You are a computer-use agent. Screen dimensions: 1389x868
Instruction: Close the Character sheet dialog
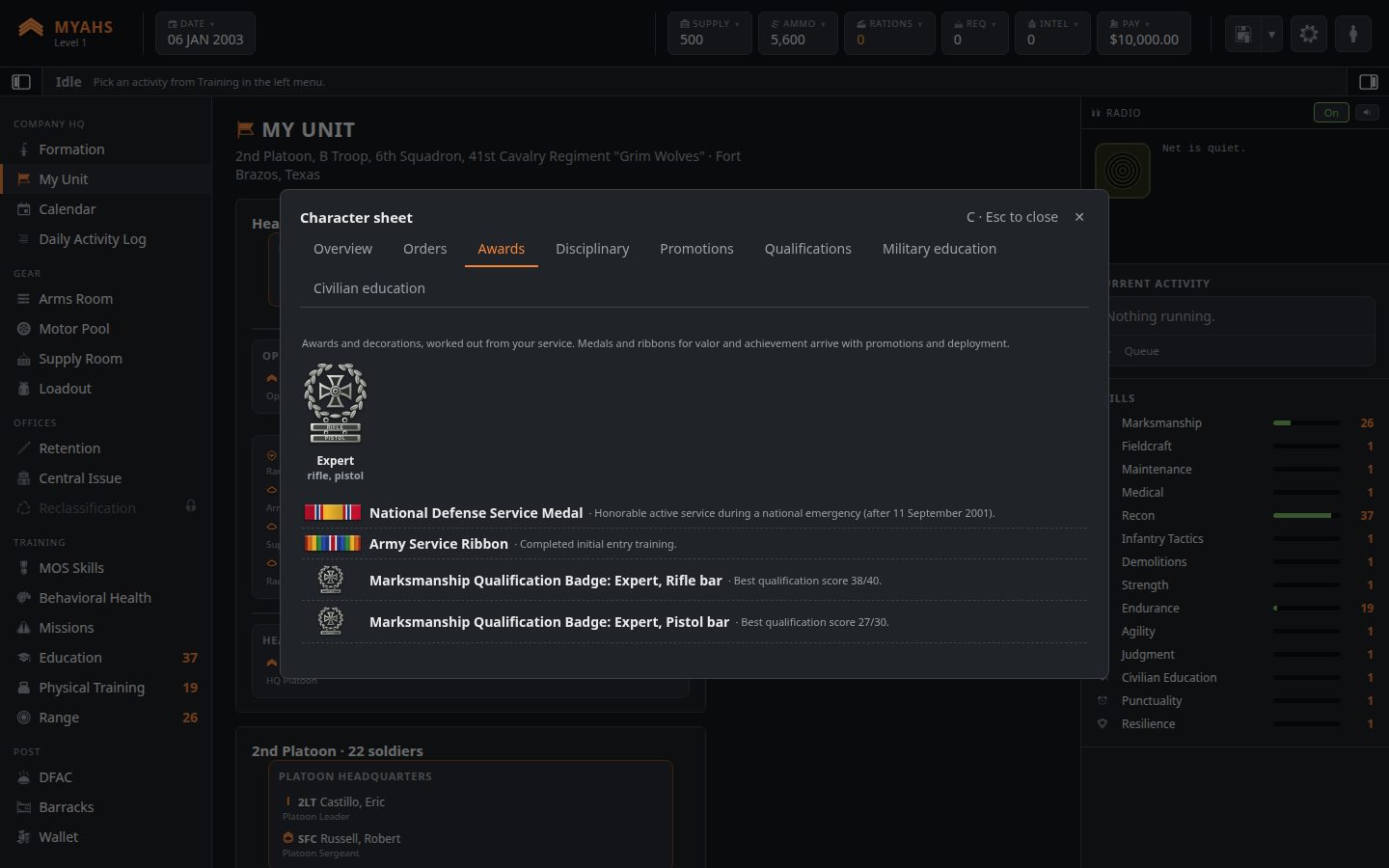[1079, 217]
